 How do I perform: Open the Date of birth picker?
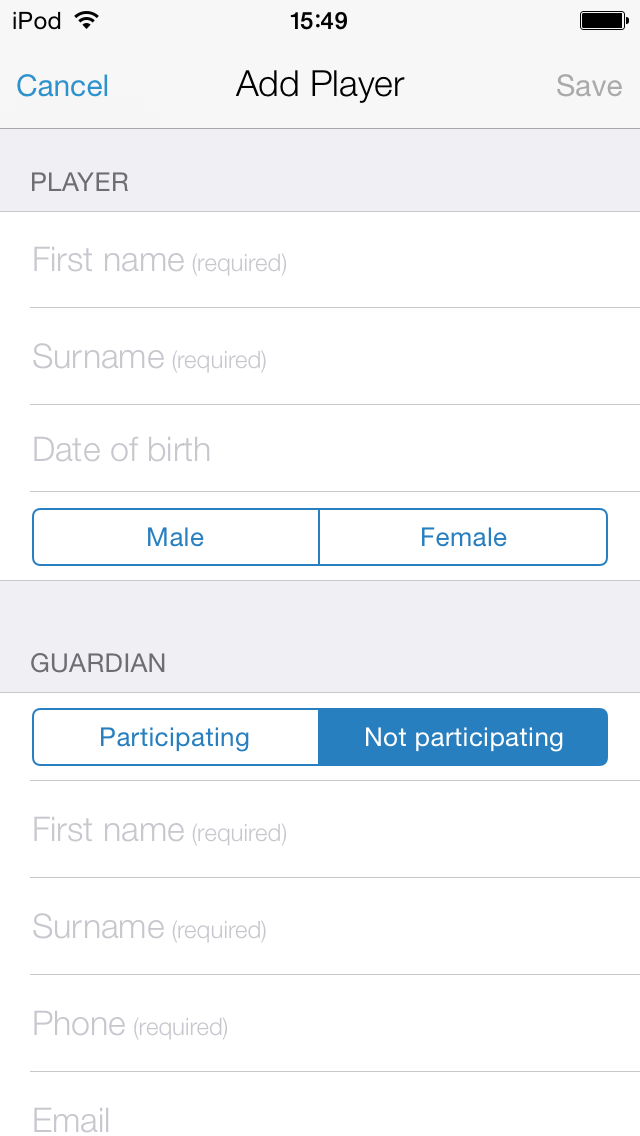pyautogui.click(x=320, y=450)
